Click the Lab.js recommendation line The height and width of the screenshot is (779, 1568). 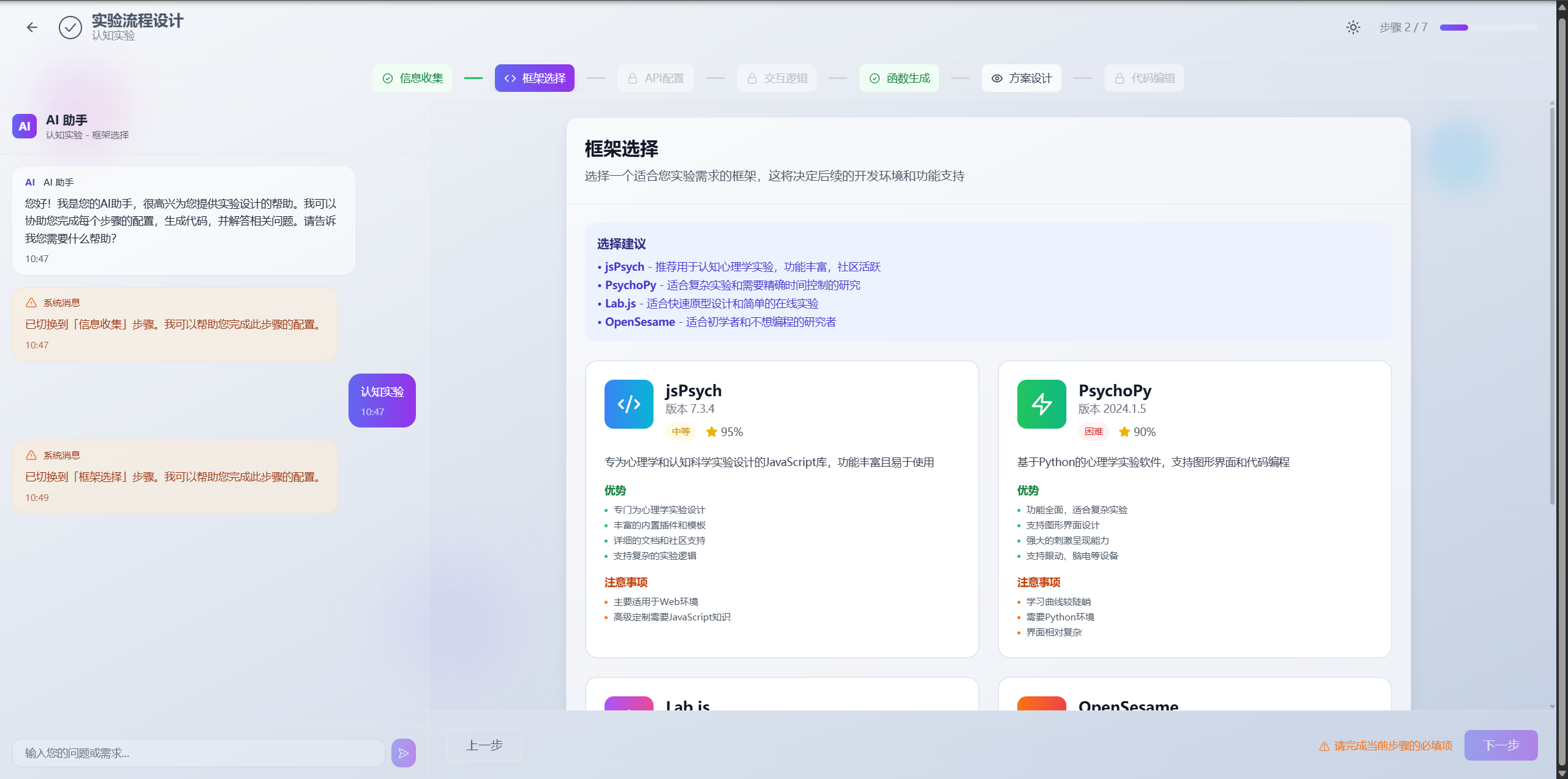tap(708, 304)
